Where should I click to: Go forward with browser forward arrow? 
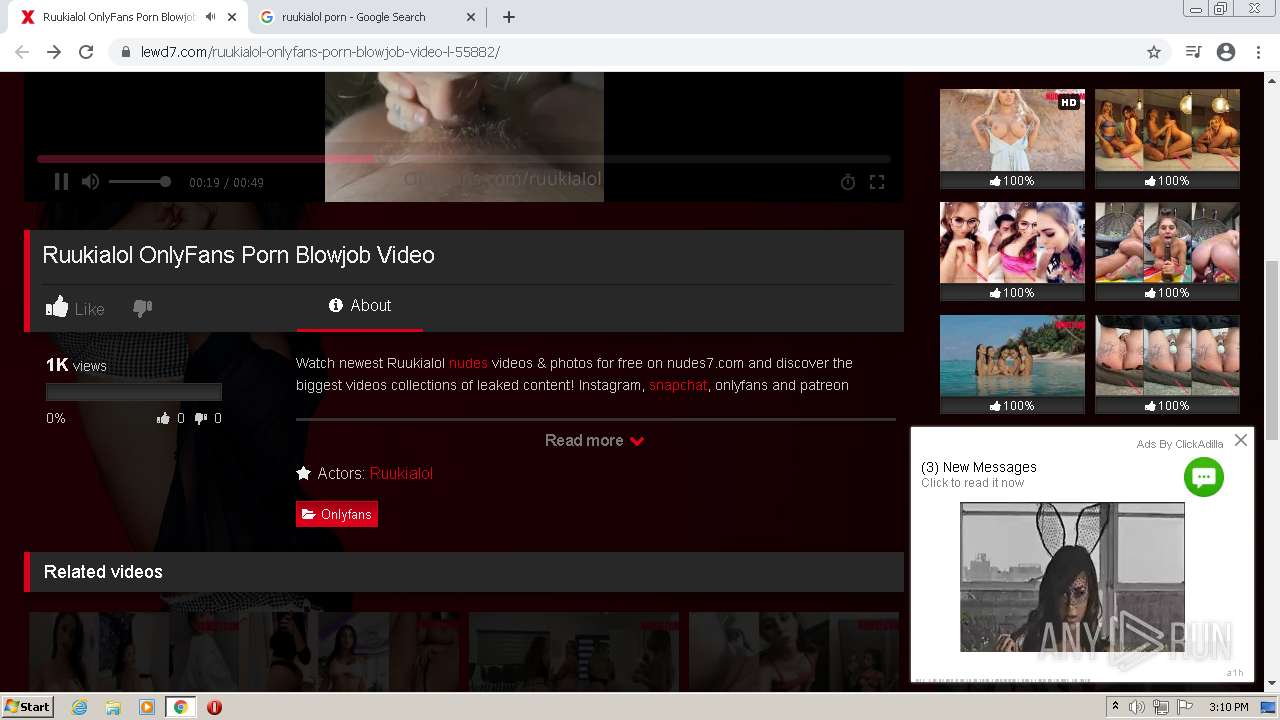[54, 52]
